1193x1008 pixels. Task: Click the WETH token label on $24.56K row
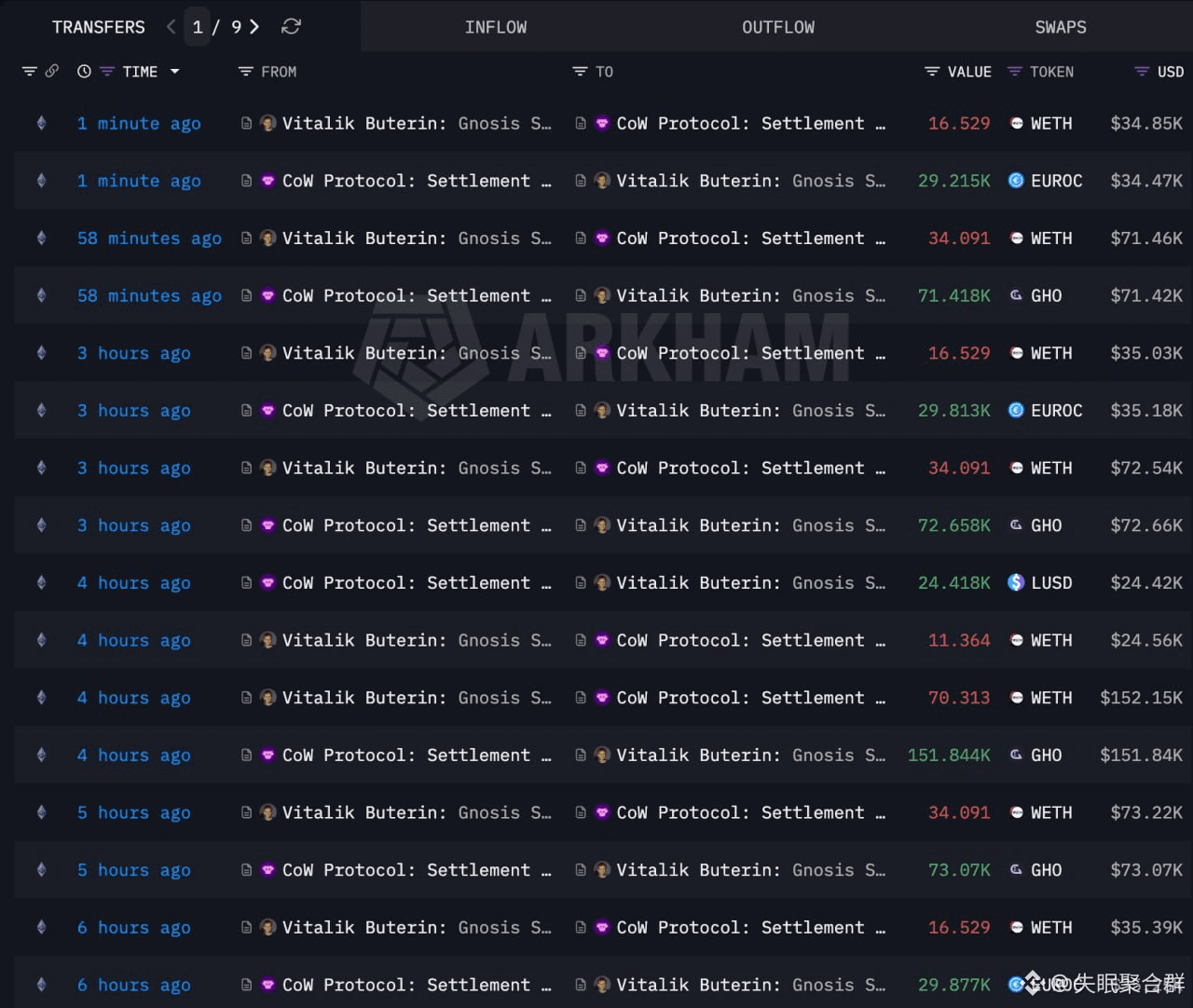click(1051, 640)
